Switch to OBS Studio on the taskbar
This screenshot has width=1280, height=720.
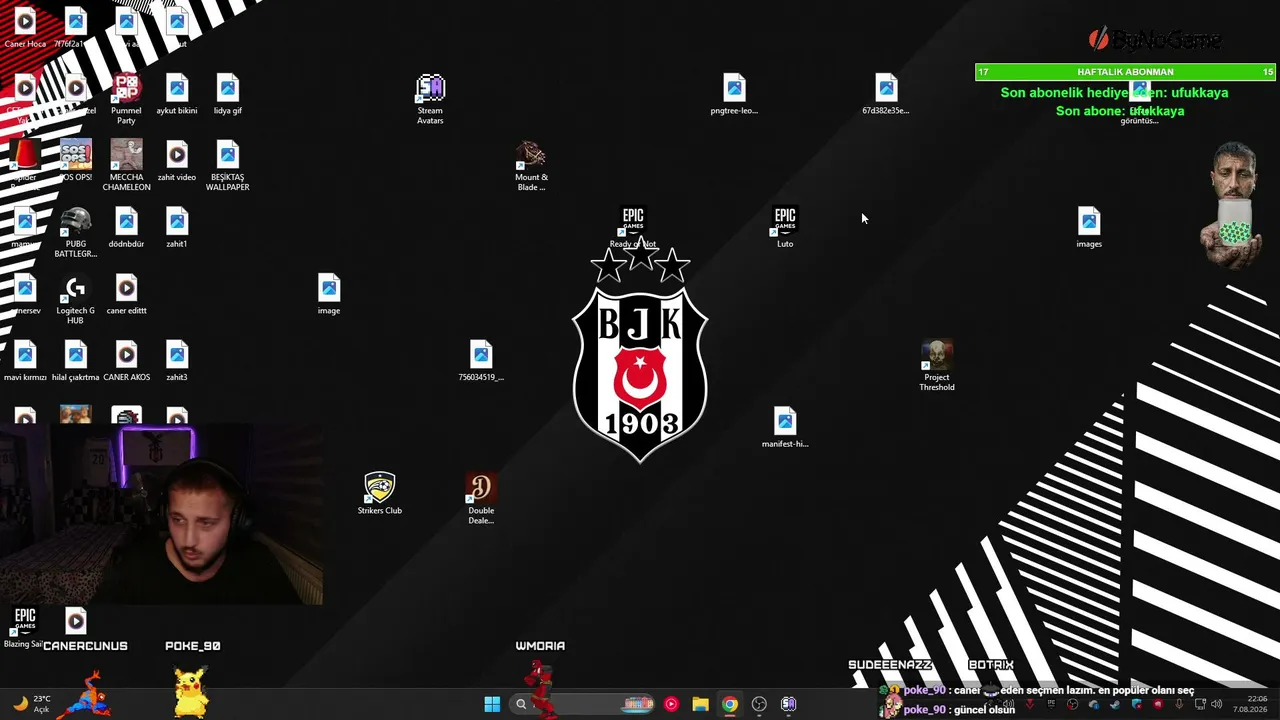pyautogui.click(x=759, y=704)
